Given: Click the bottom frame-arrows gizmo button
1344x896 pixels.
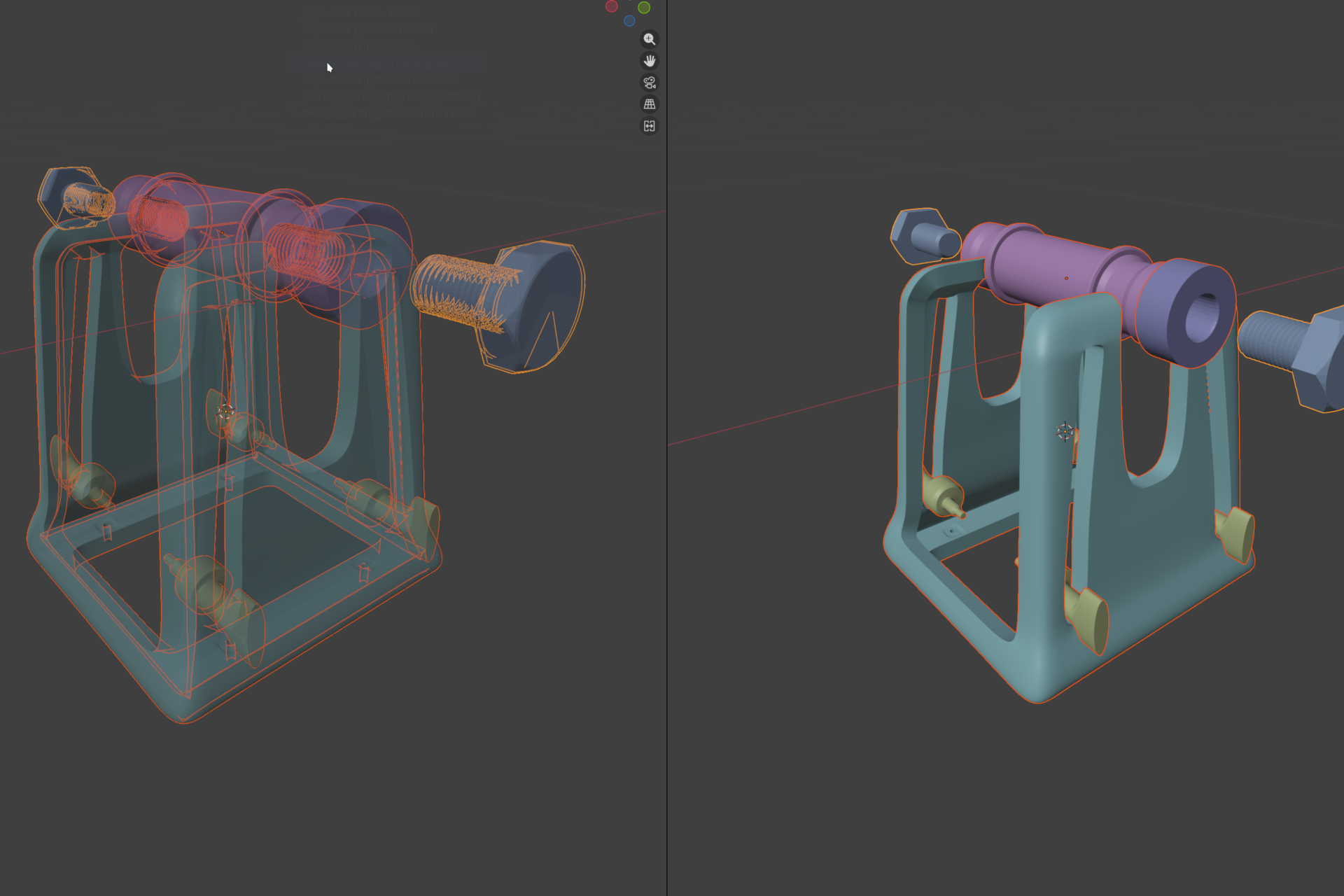Looking at the screenshot, I should 649,126.
